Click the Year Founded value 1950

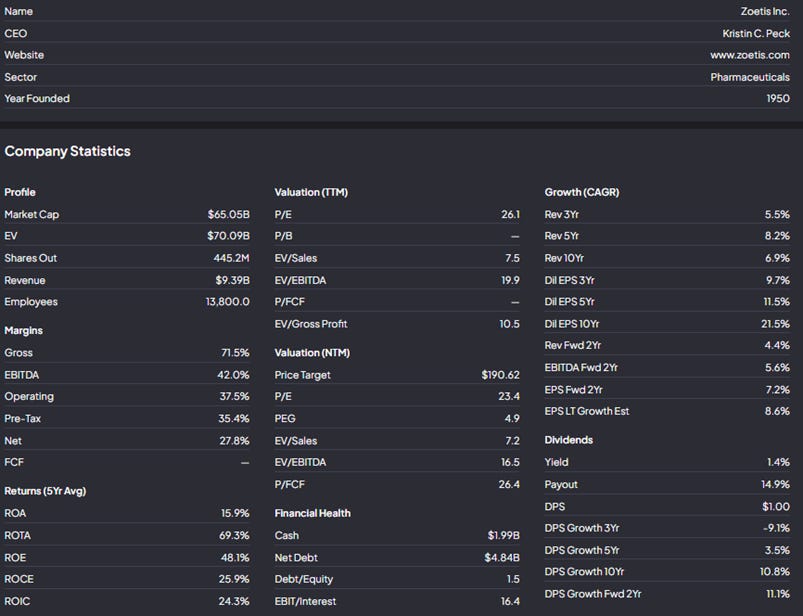[778, 98]
